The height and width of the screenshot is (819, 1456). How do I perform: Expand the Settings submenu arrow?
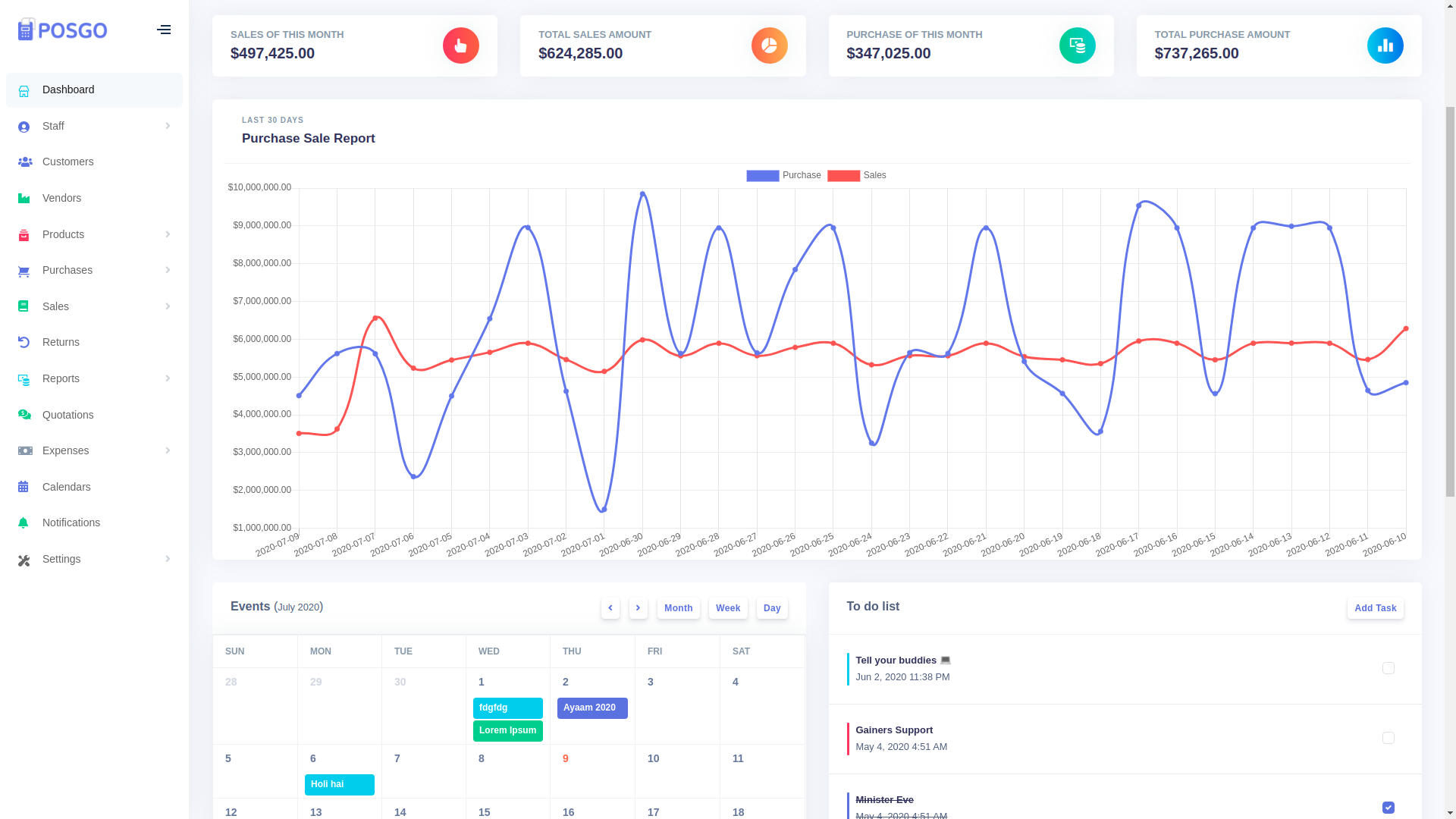168,559
